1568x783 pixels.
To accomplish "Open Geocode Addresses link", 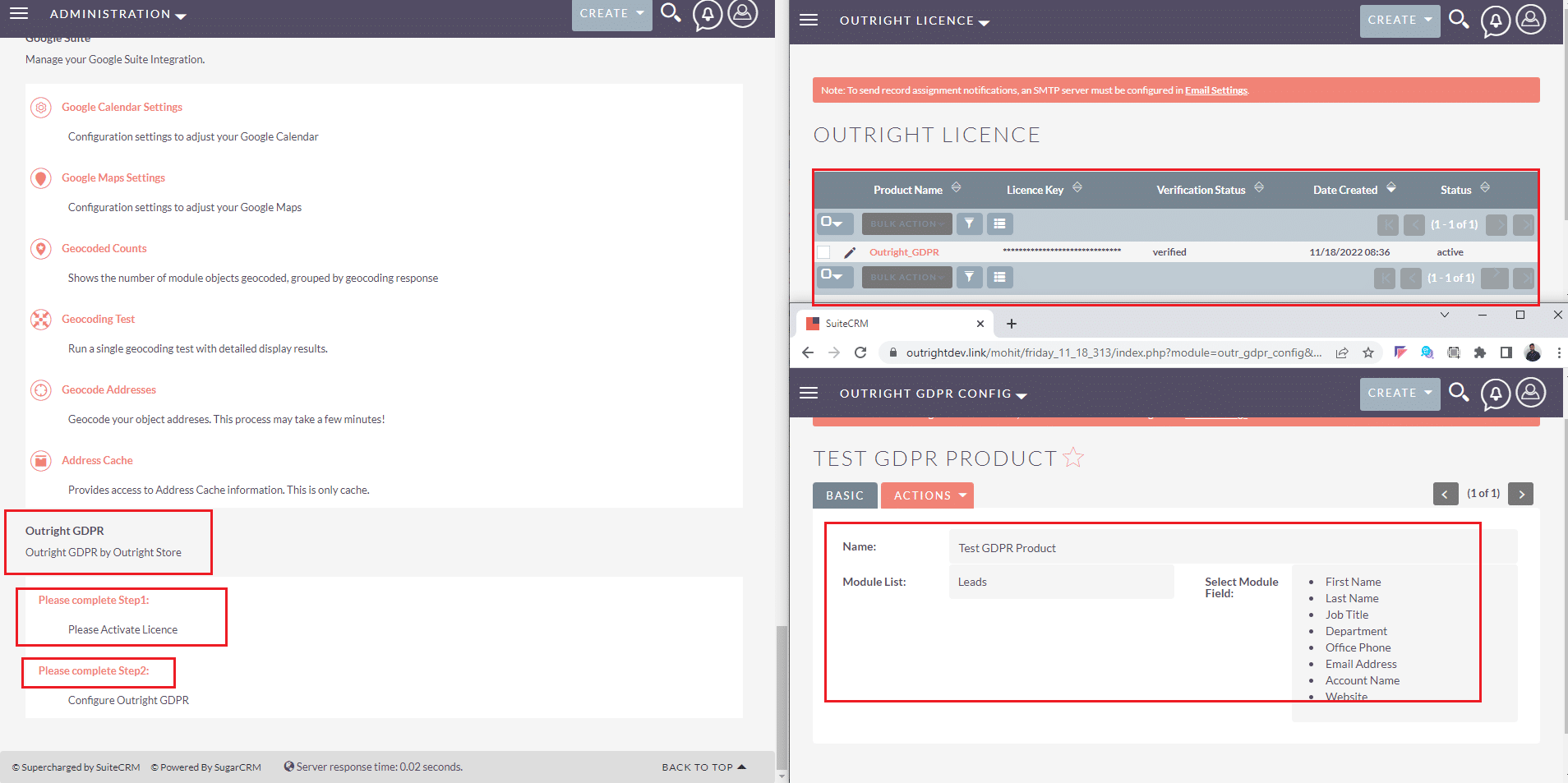I will point(108,389).
